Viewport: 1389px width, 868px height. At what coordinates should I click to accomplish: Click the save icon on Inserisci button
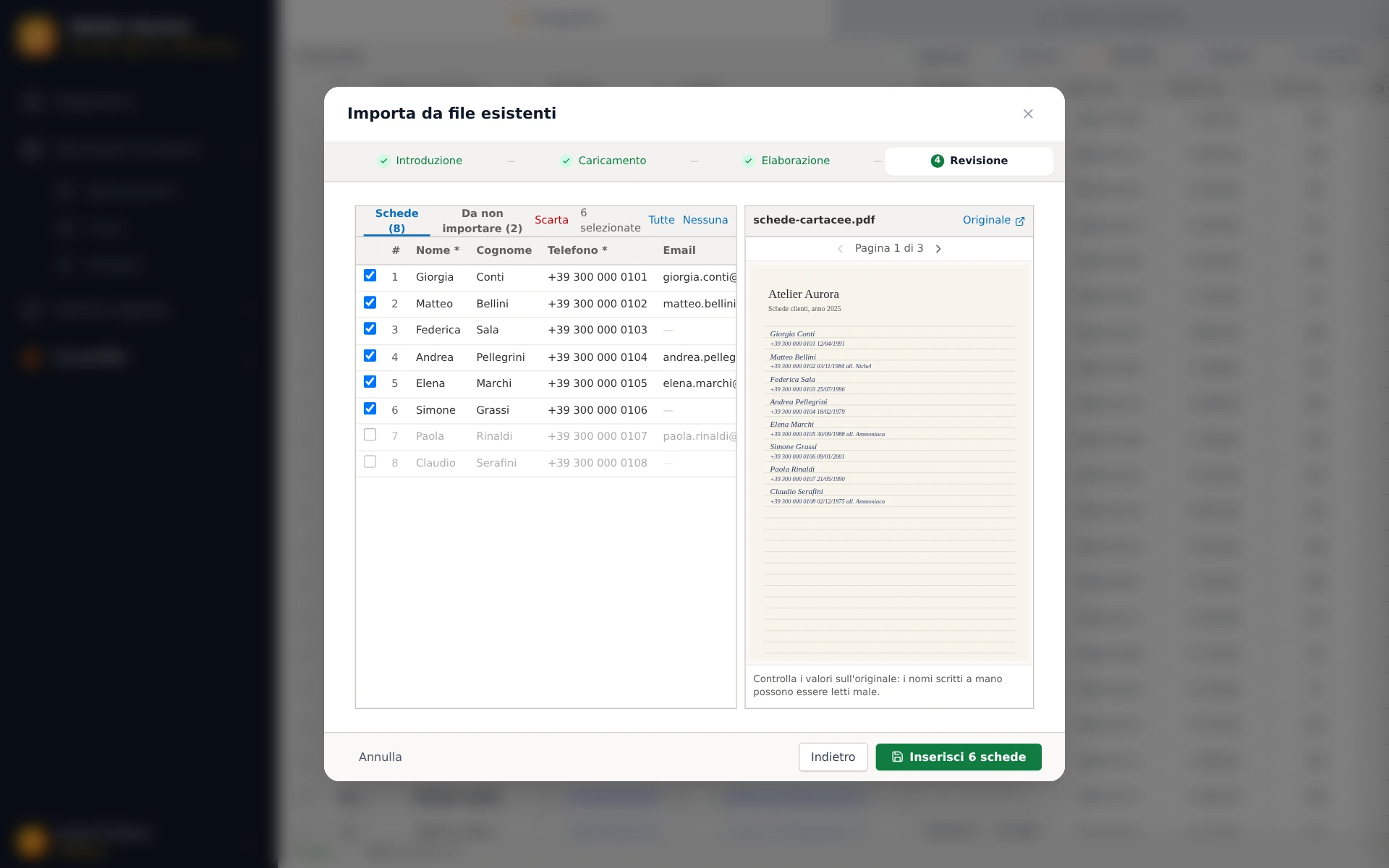pos(897,757)
